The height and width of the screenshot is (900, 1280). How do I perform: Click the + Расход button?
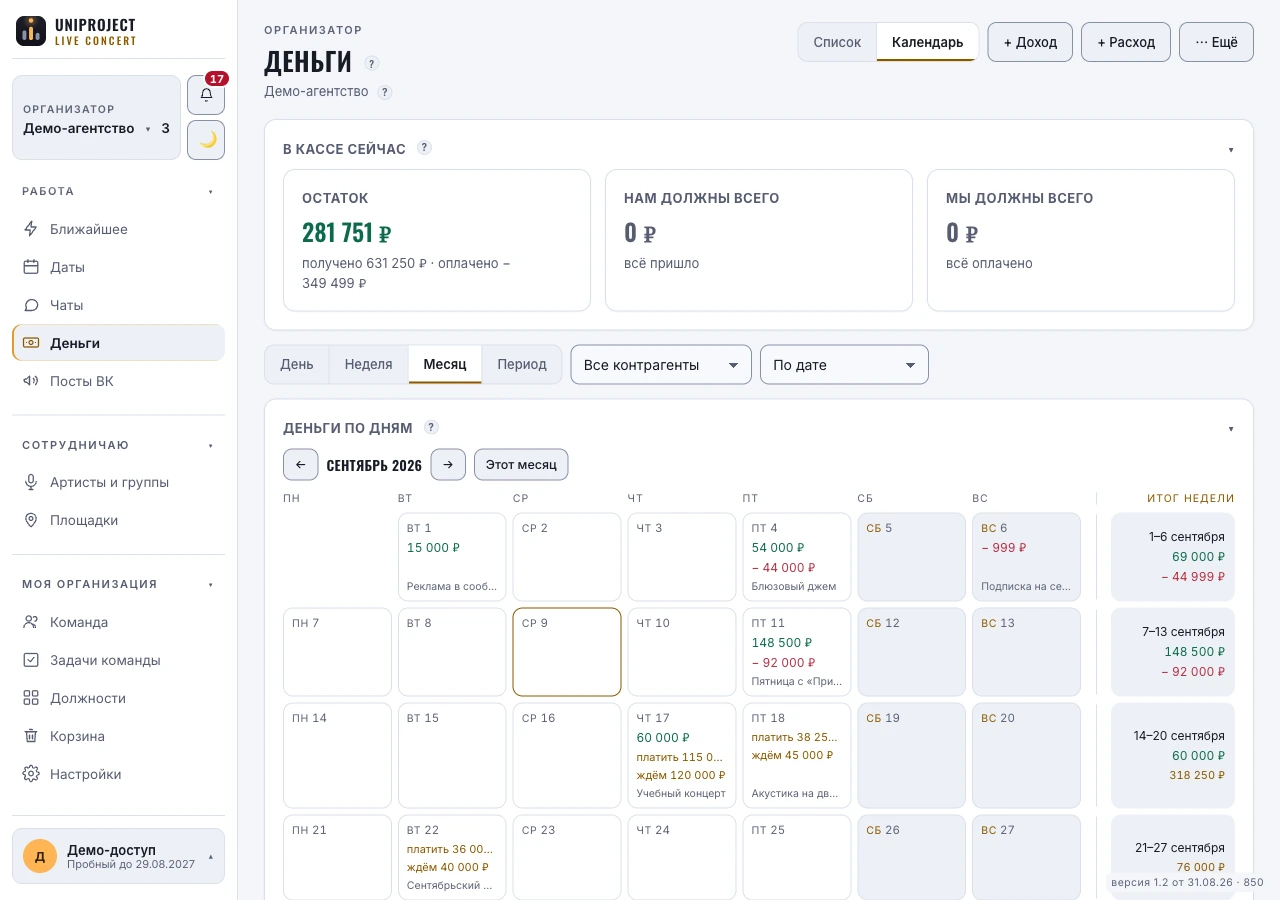click(1126, 42)
